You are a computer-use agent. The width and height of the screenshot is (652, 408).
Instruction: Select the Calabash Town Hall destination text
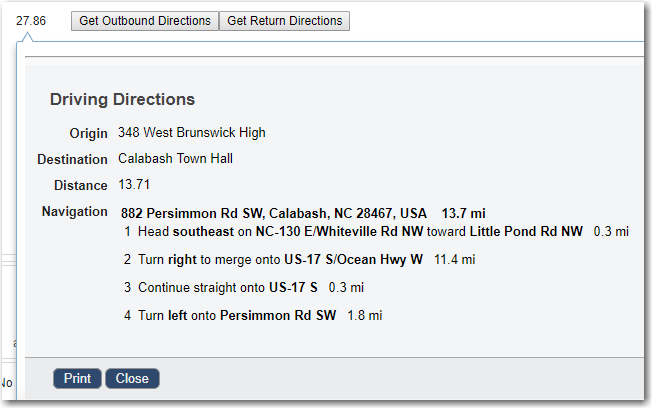click(176, 159)
